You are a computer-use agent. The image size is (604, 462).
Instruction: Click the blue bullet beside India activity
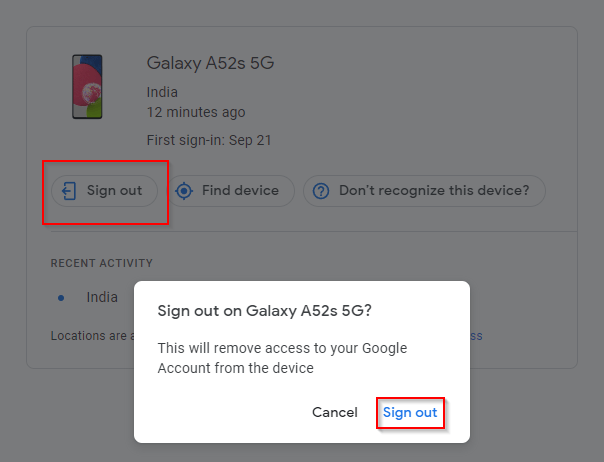pyautogui.click(x=61, y=298)
